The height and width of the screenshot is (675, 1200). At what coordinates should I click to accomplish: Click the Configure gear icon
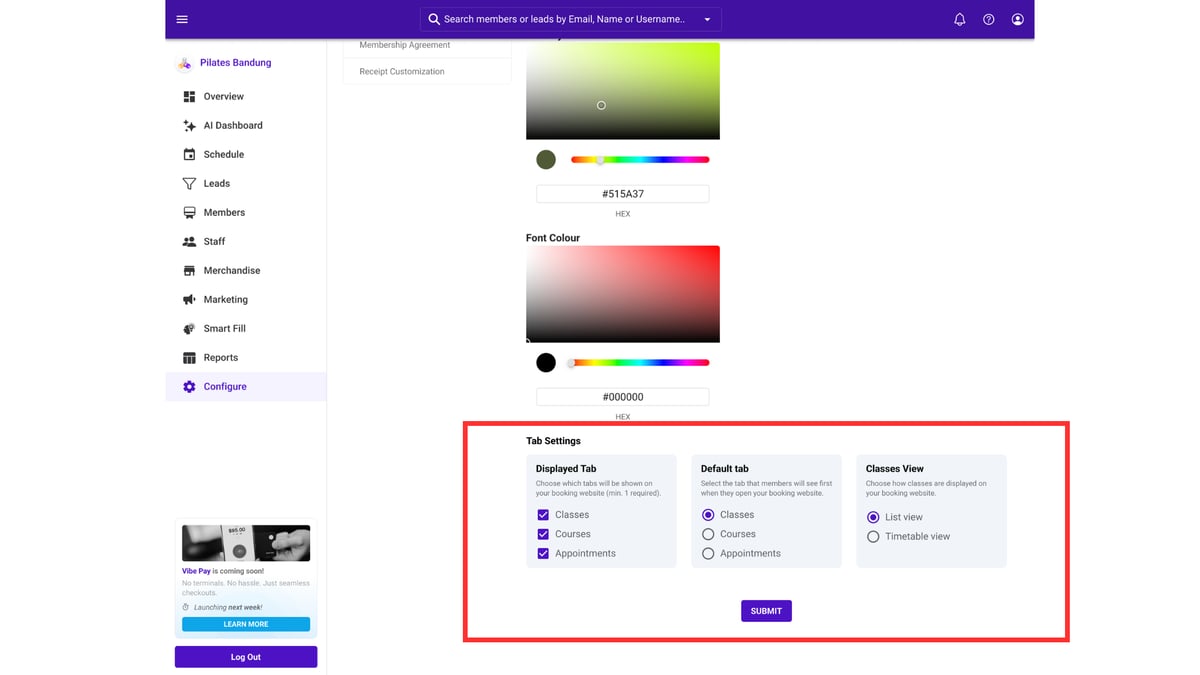(x=189, y=386)
